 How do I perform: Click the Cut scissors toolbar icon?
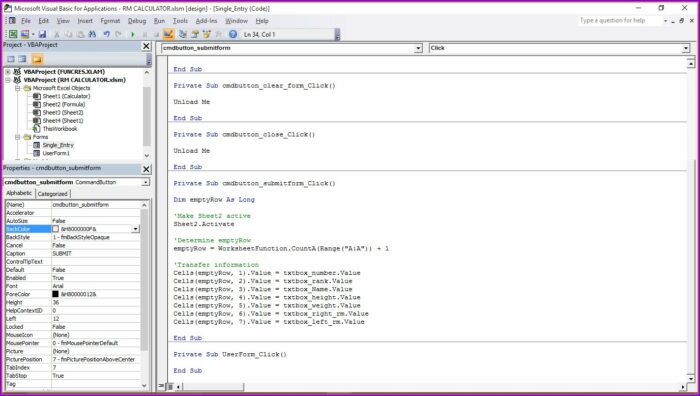[57, 34]
